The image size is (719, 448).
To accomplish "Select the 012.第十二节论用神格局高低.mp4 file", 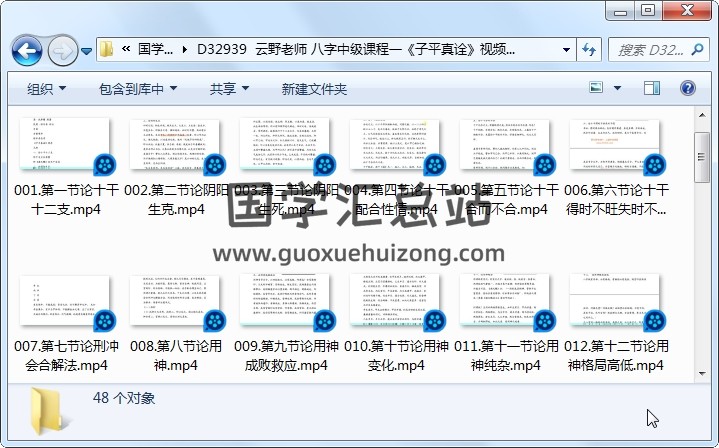I will click(x=615, y=319).
